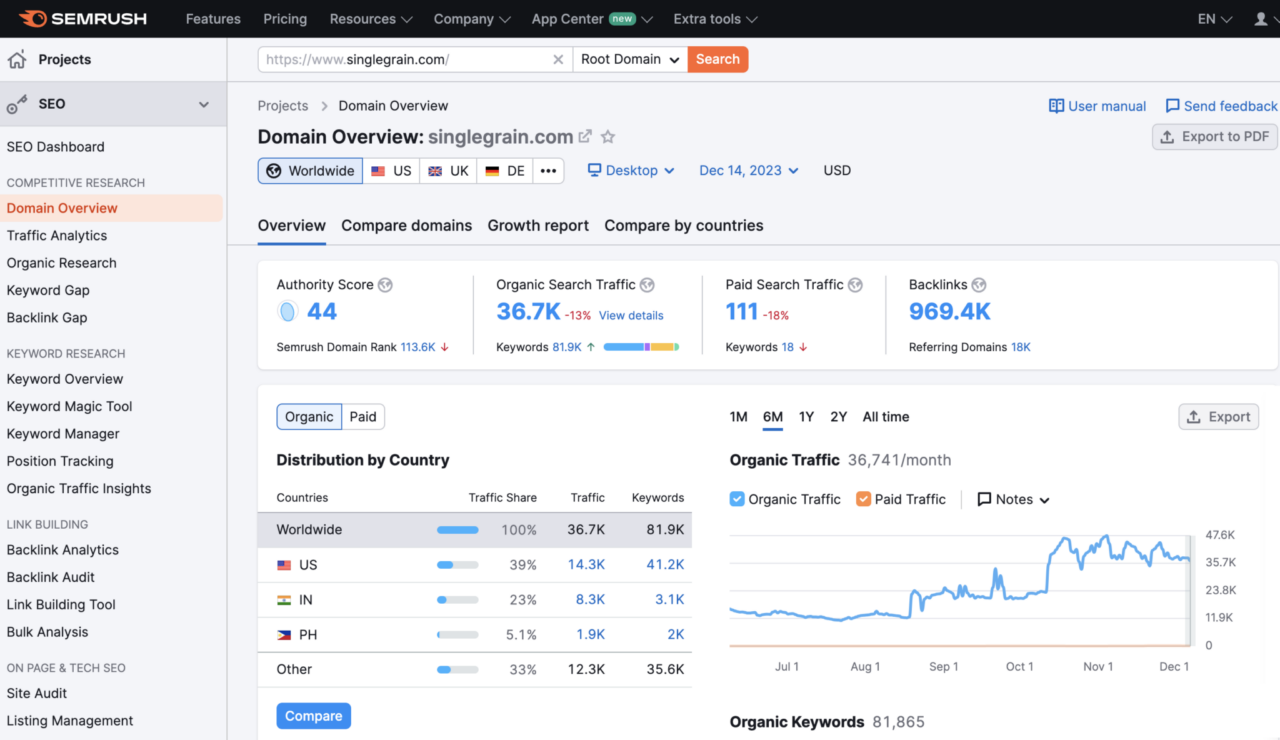Screen dimensions: 1280x740
Task: Click the chart Export button
Action: [x=1219, y=417]
